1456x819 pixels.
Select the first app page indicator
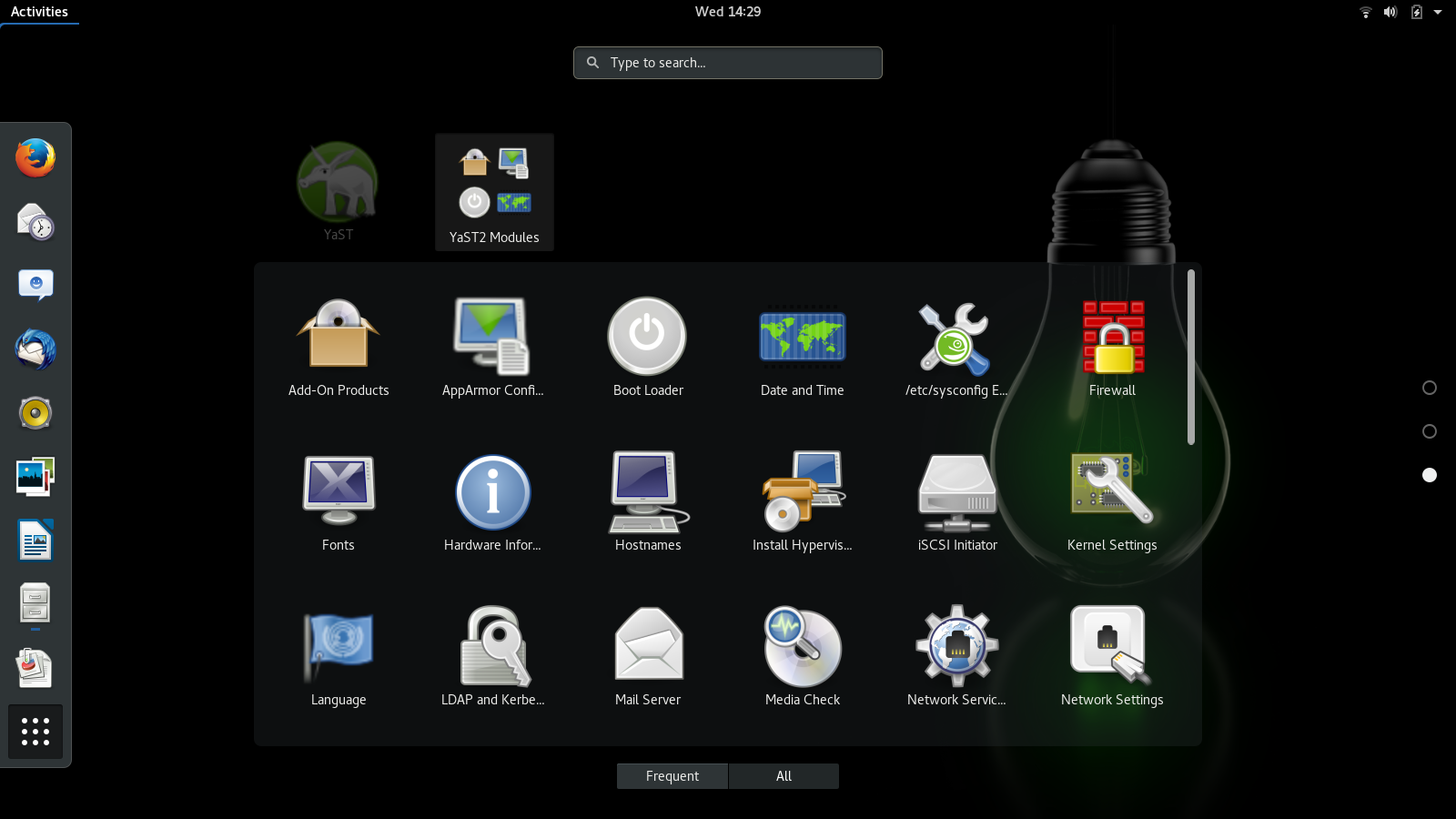(x=1430, y=388)
